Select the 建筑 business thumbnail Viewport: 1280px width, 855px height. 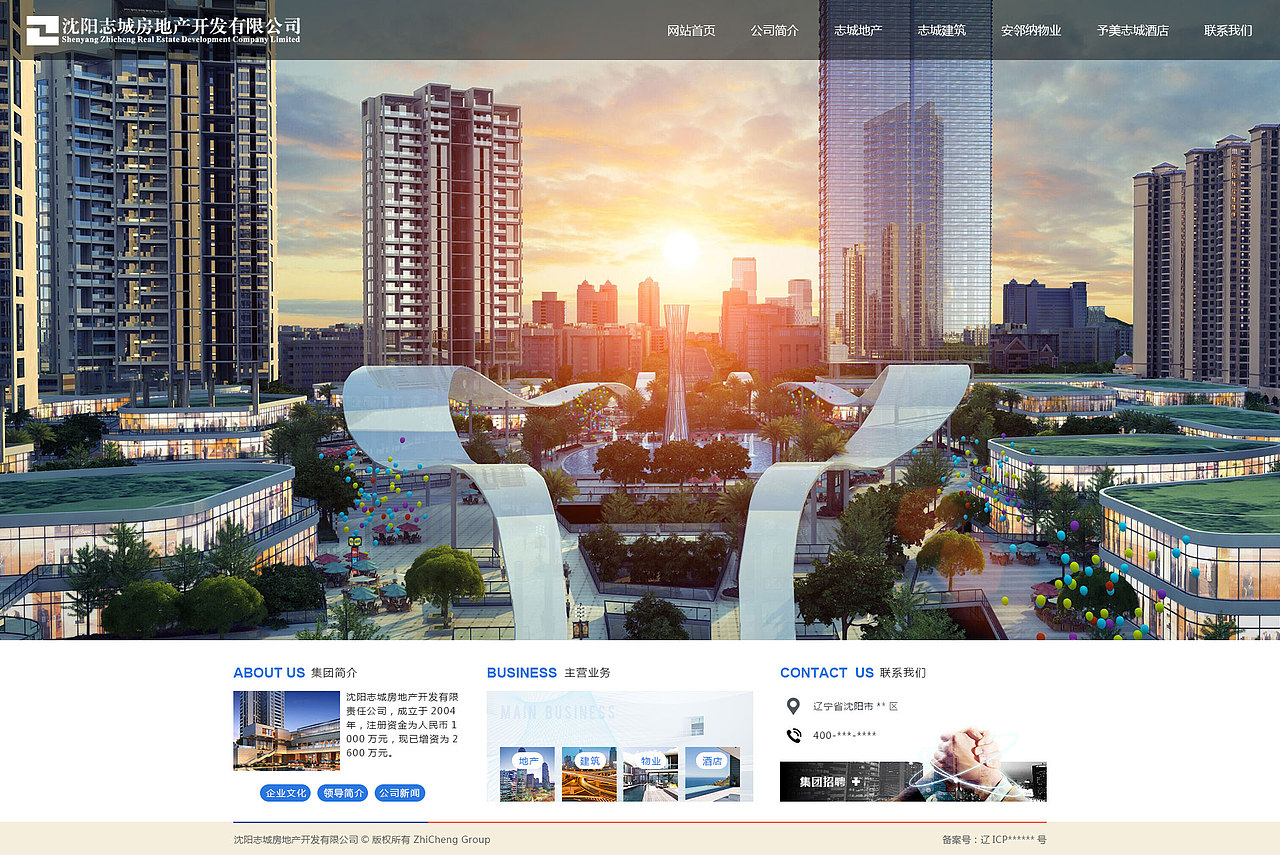point(589,774)
